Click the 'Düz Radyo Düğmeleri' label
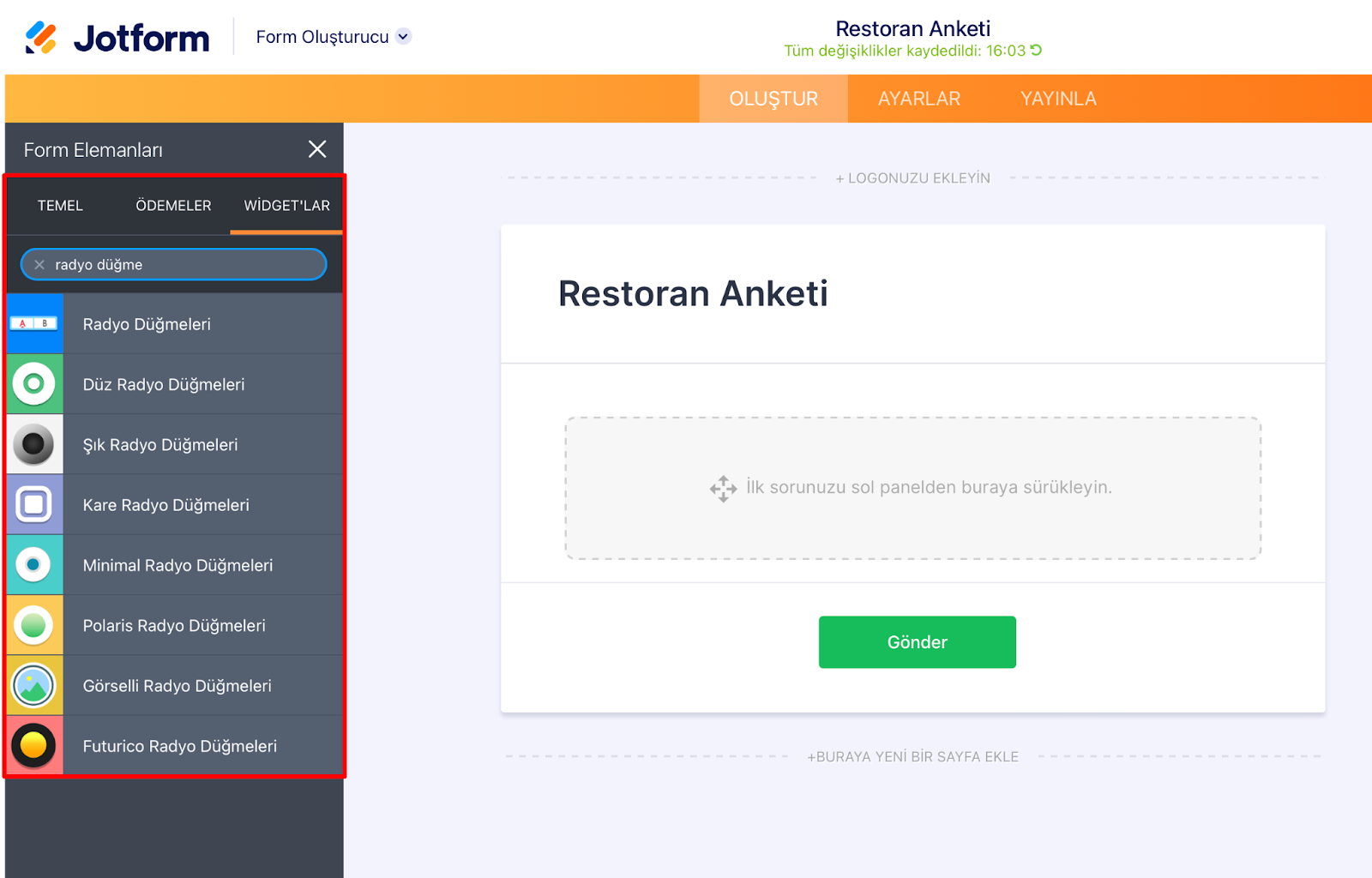This screenshot has height=878, width=1372. point(164,384)
